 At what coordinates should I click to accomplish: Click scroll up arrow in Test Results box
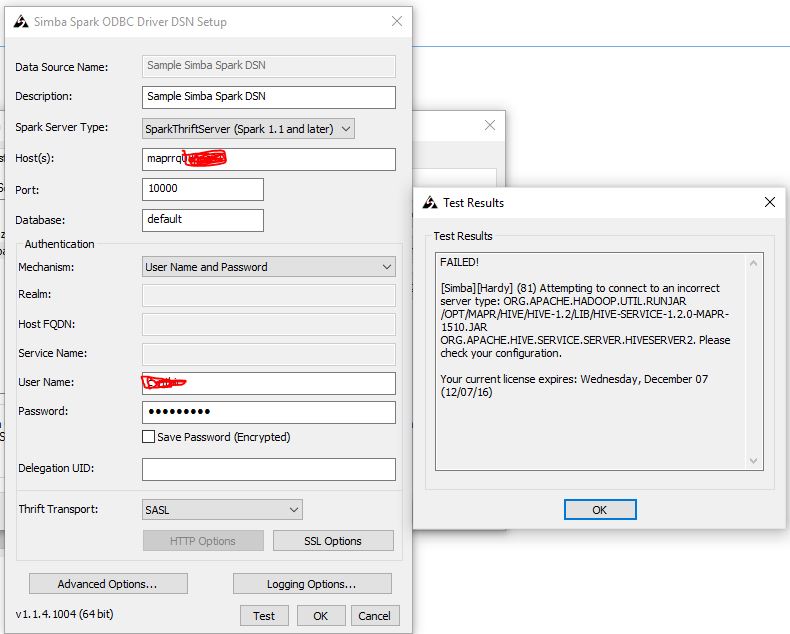coord(753,263)
